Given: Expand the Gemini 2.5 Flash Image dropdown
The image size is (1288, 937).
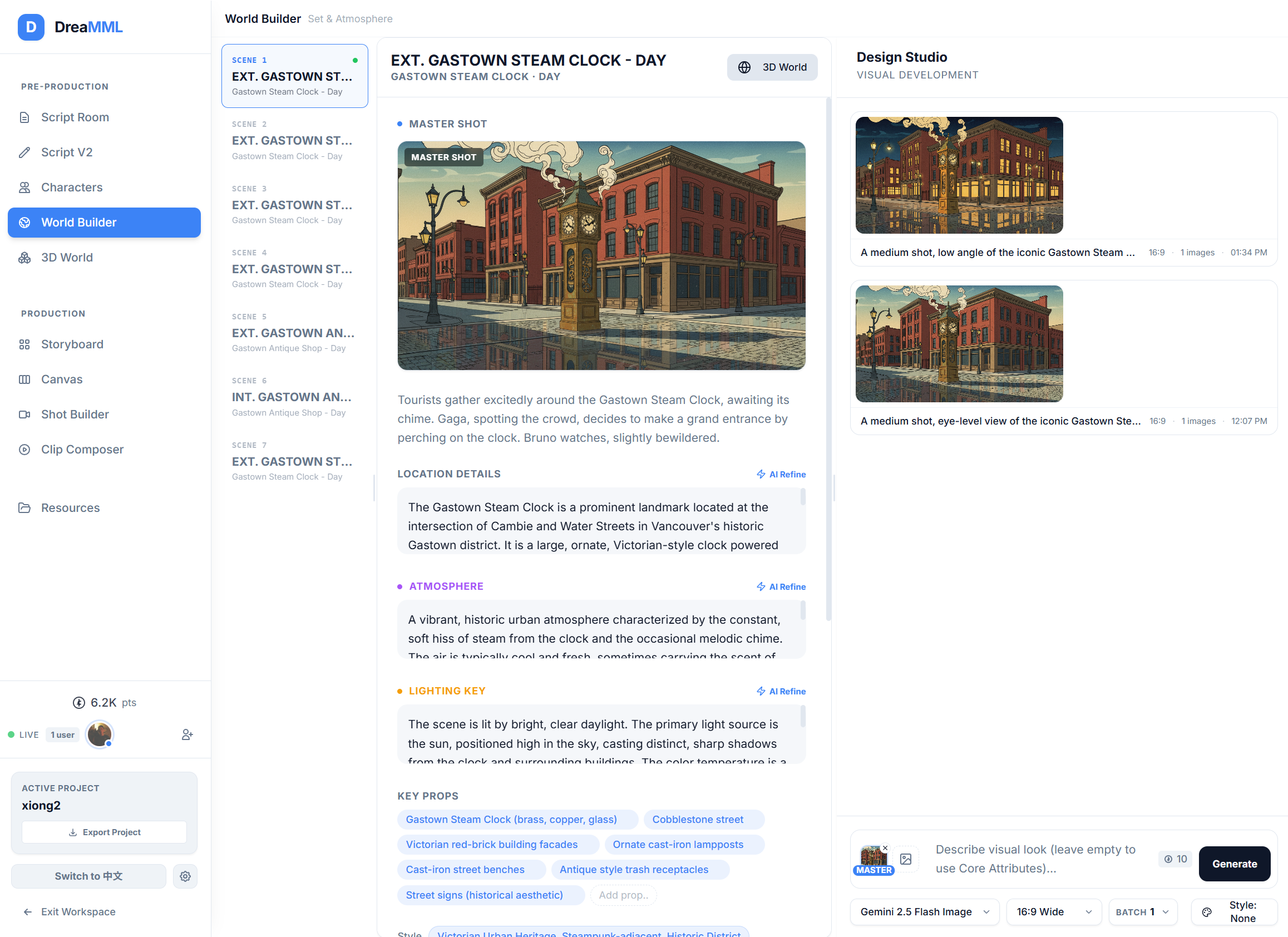Looking at the screenshot, I should tap(924, 911).
